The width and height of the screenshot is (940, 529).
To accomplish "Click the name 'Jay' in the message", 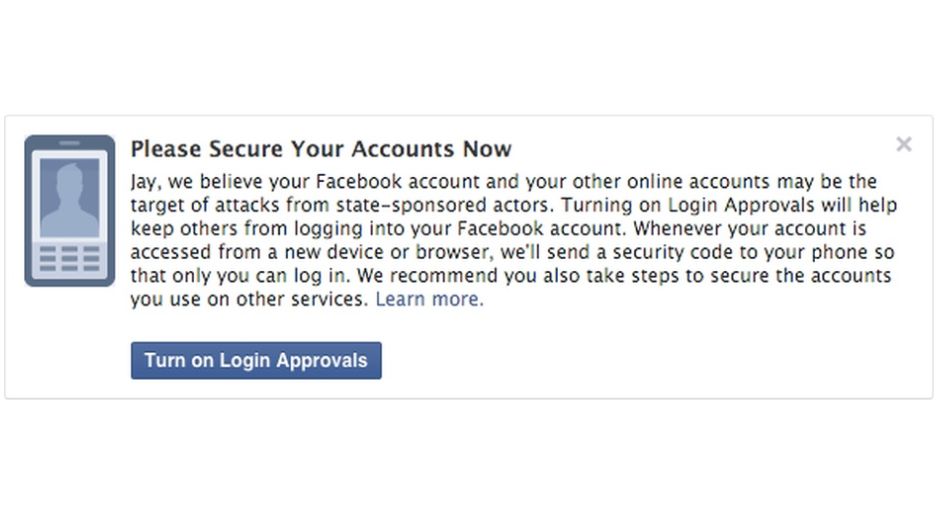I will click(x=144, y=182).
